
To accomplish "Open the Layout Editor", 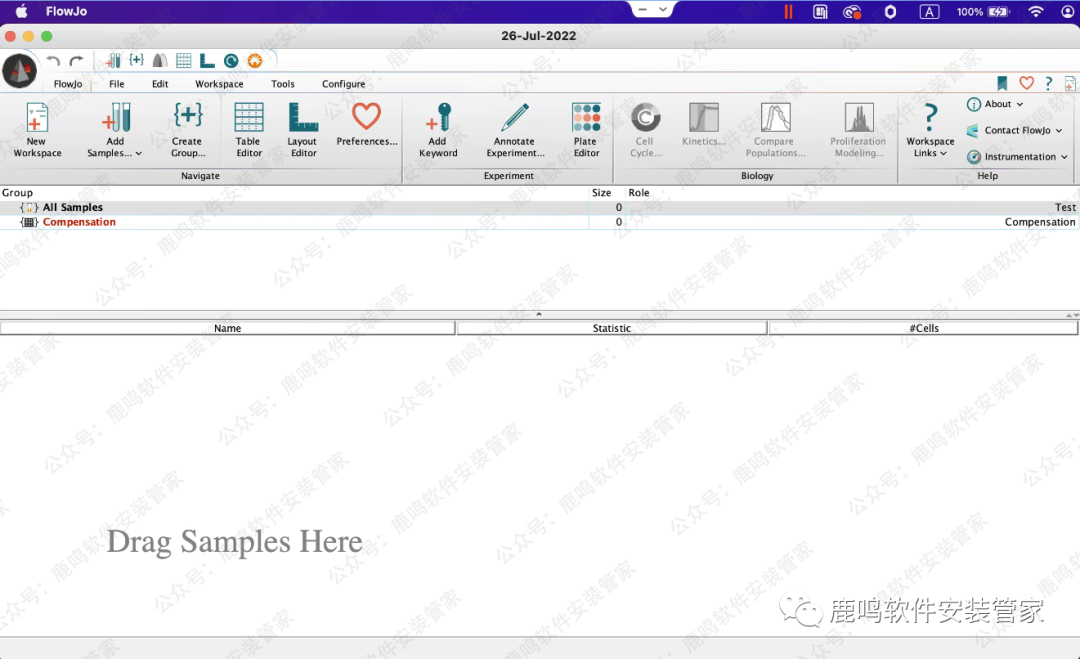I will click(302, 120).
